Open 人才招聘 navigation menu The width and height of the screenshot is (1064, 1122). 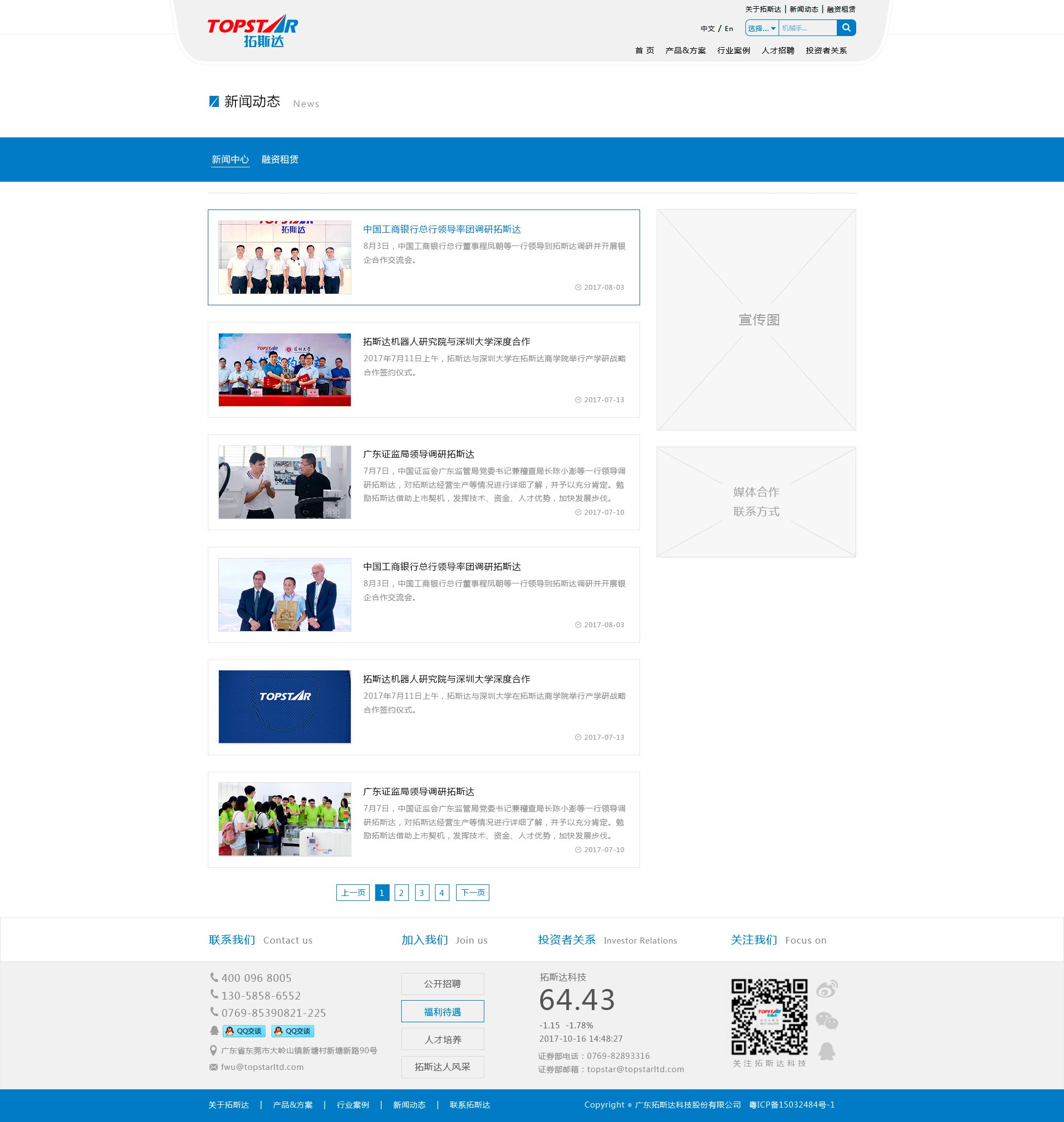point(777,50)
